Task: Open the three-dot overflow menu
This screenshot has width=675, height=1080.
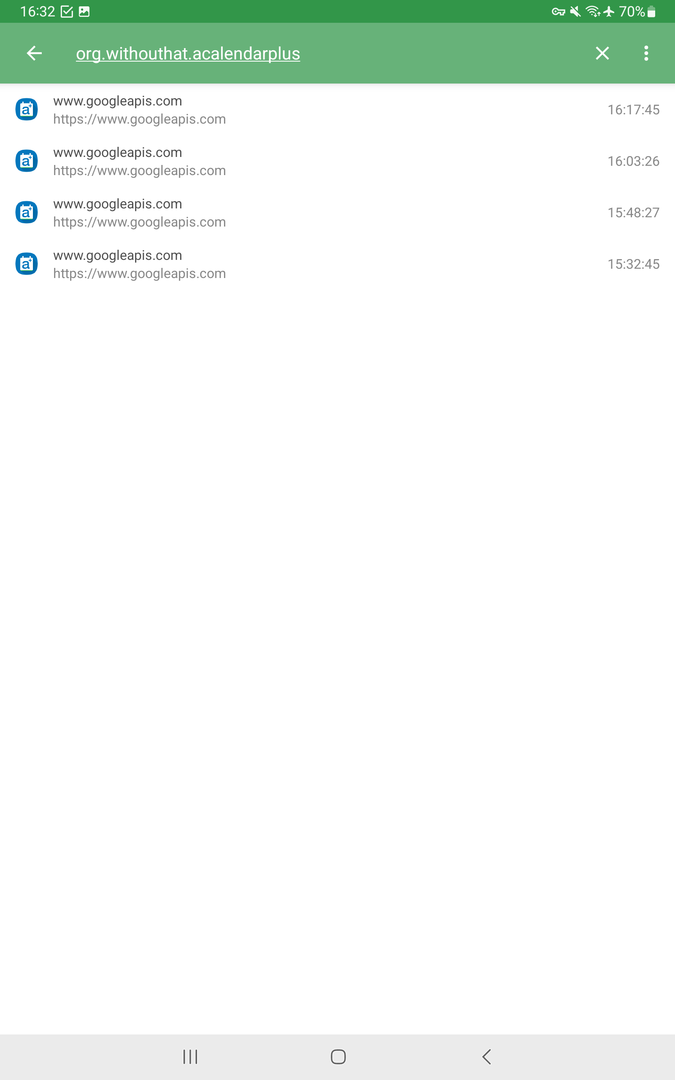Action: tap(645, 54)
